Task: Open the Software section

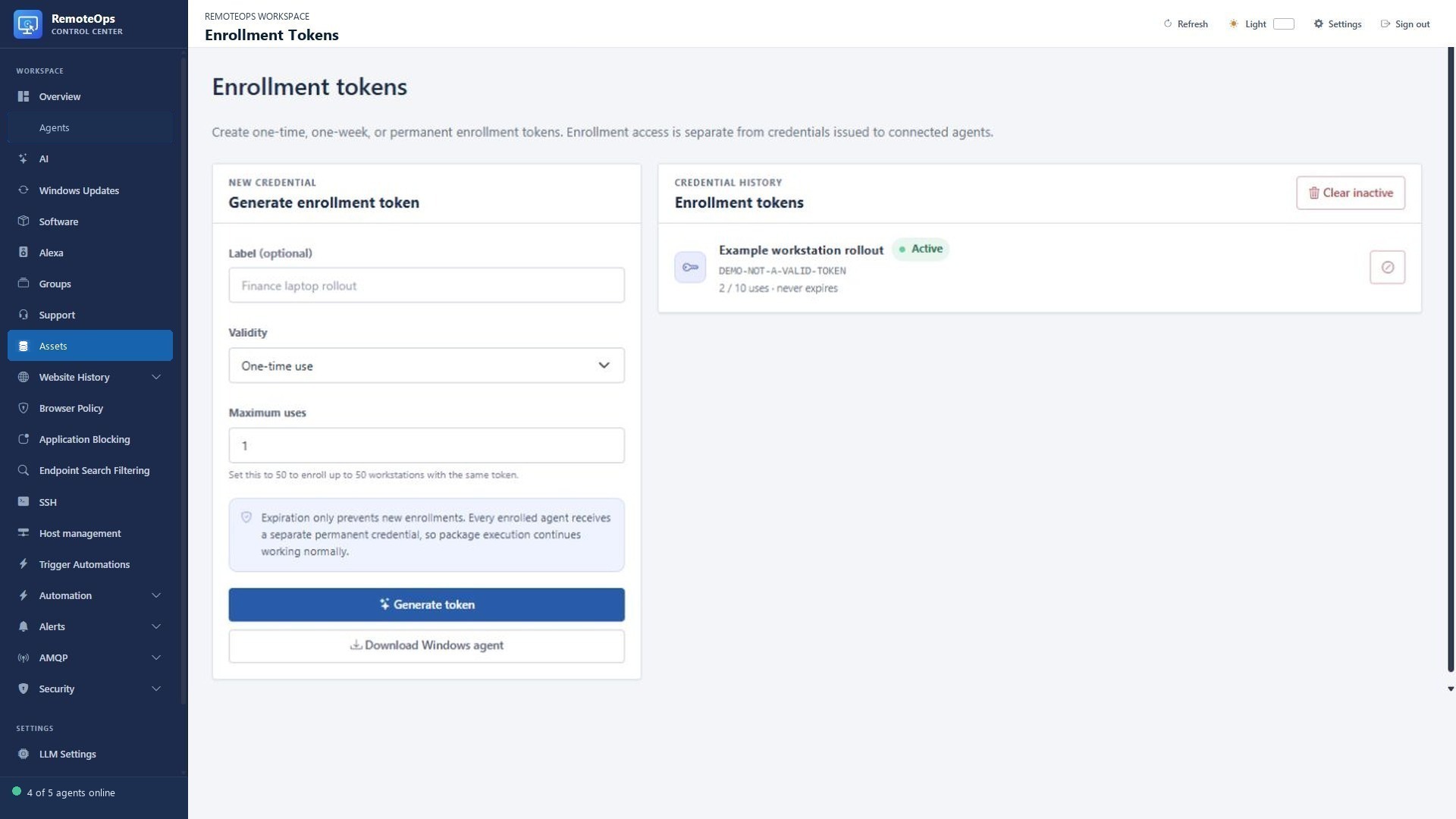Action: (90, 221)
